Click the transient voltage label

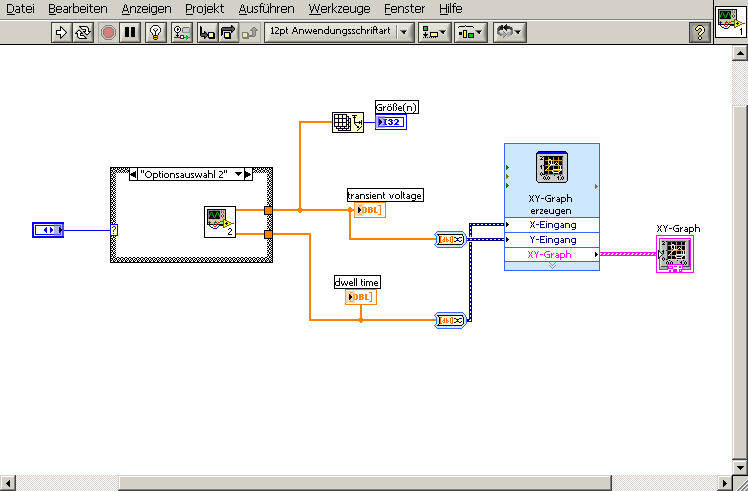pos(384,195)
